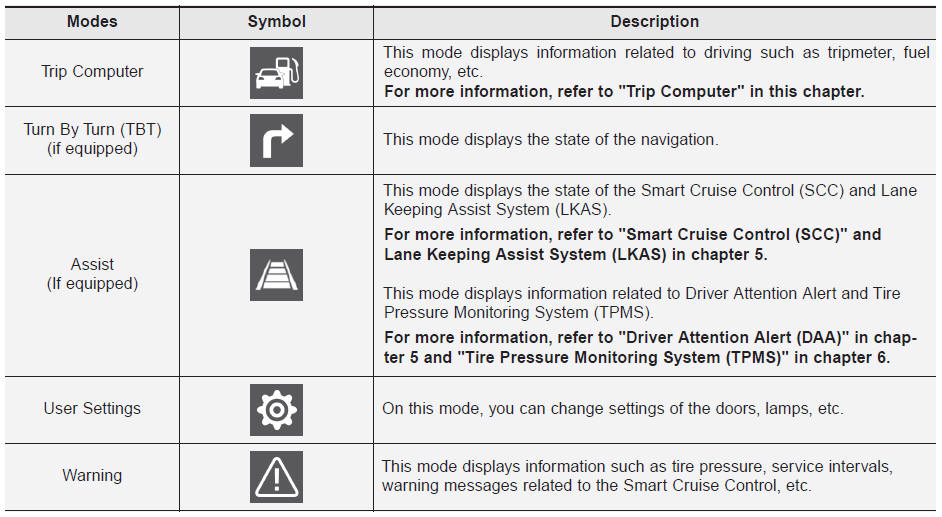Click the Modes column header
942x517 pixels.
point(92,21)
